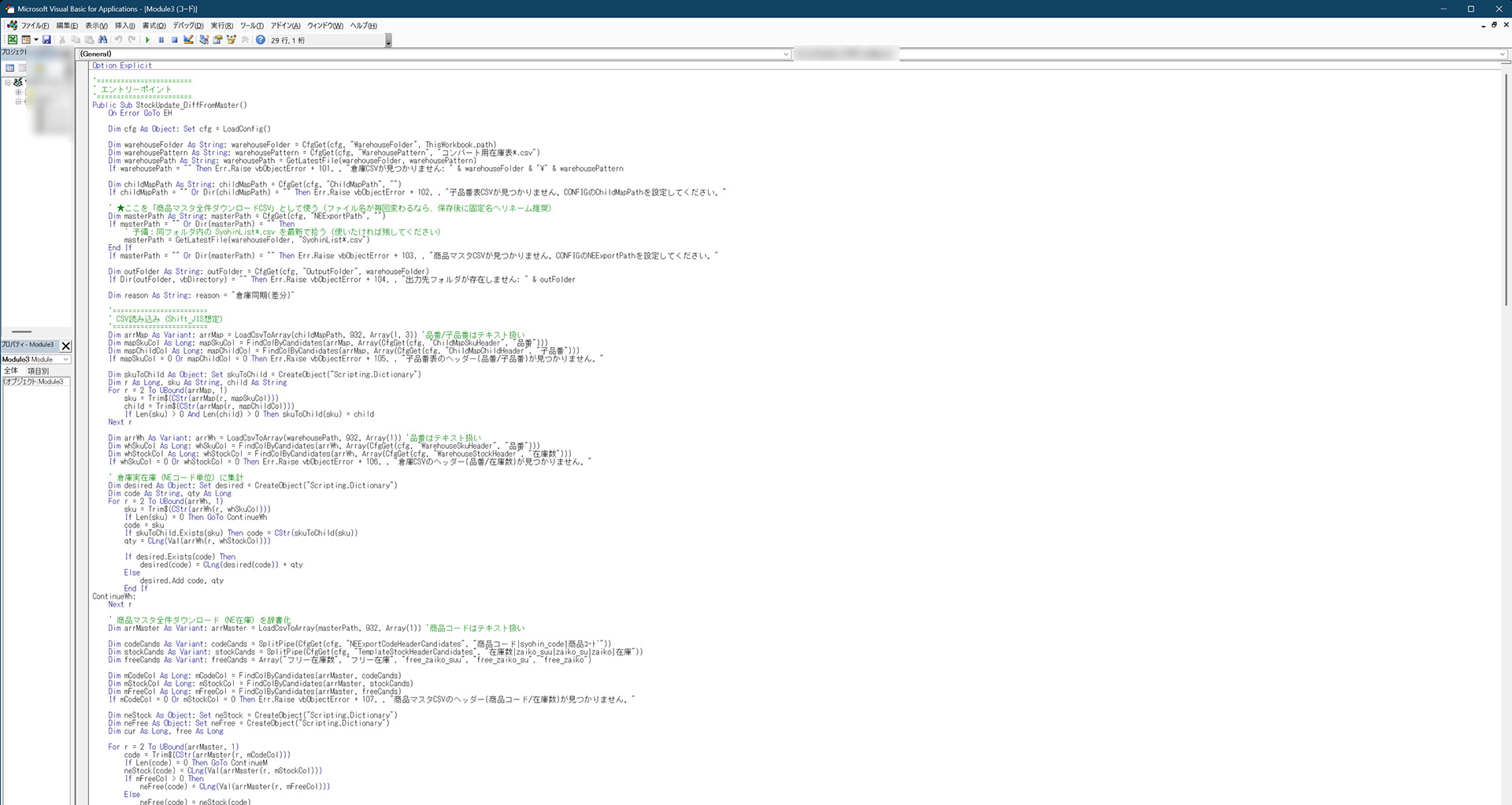Open Properties Window toolbar icon
Screen dimensions: 1512x805
217,40
